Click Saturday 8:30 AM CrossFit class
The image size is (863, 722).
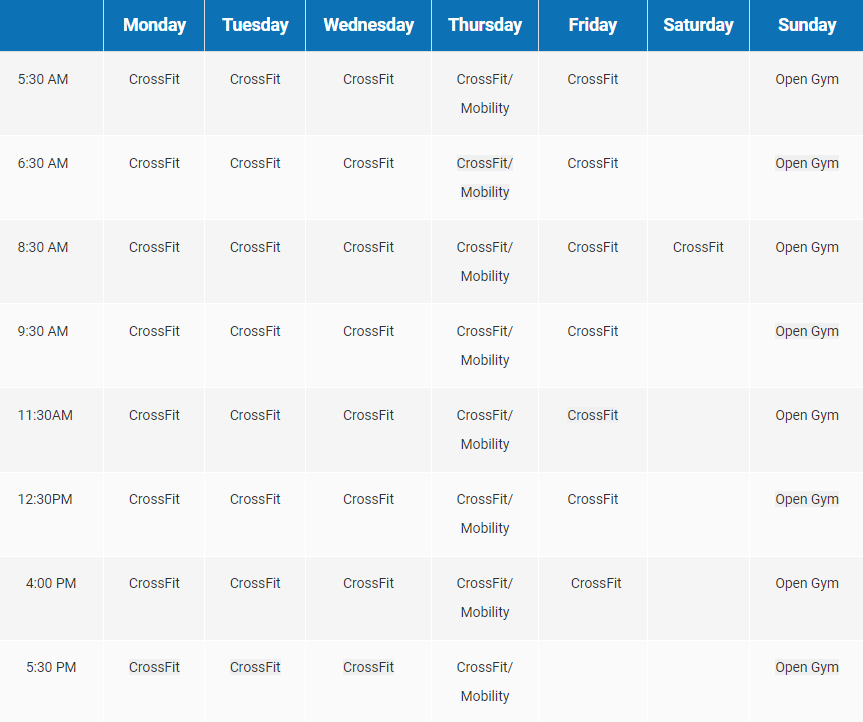pyautogui.click(x=698, y=247)
